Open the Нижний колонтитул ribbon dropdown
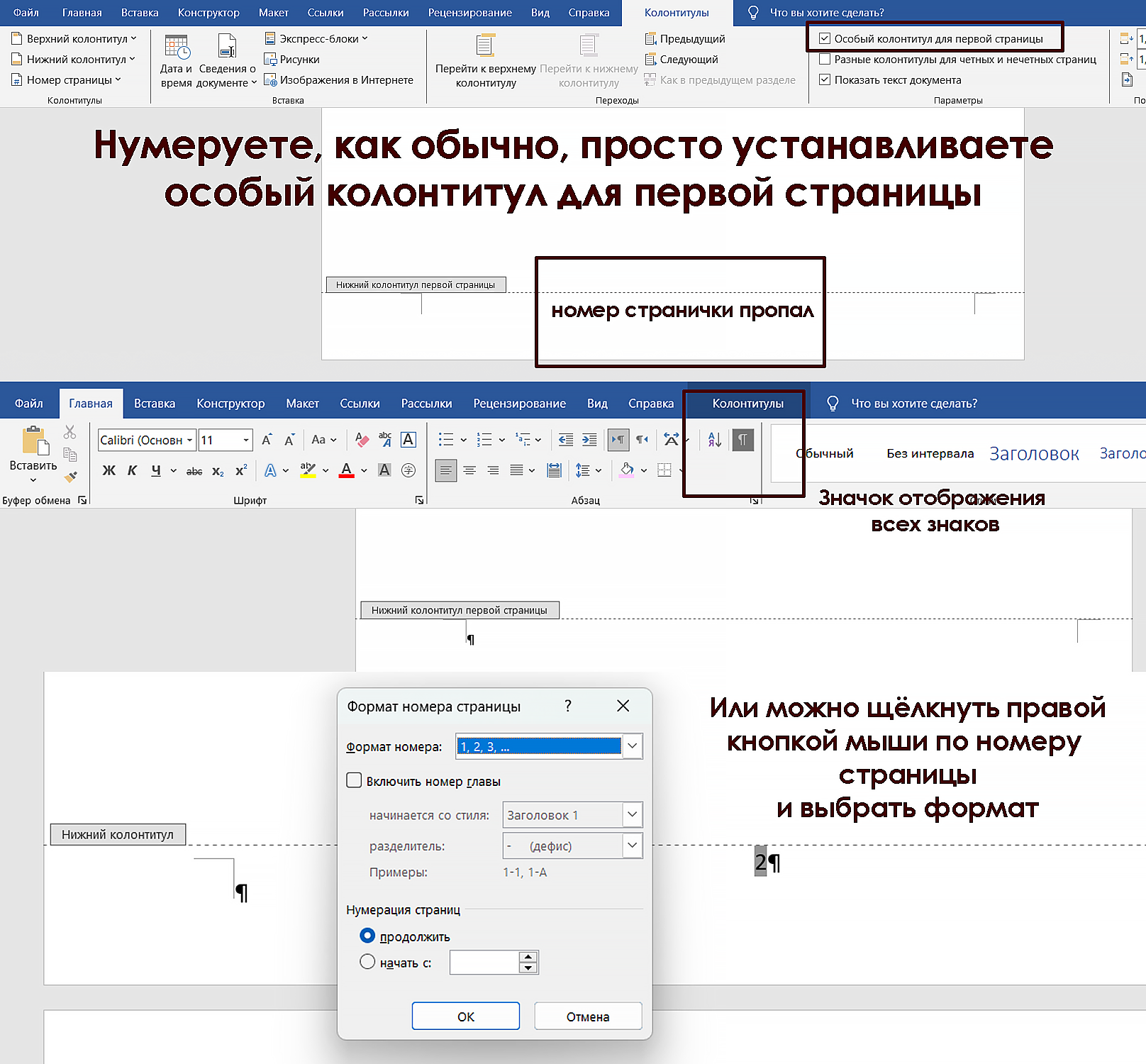The height and width of the screenshot is (1064, 1146). click(73, 60)
